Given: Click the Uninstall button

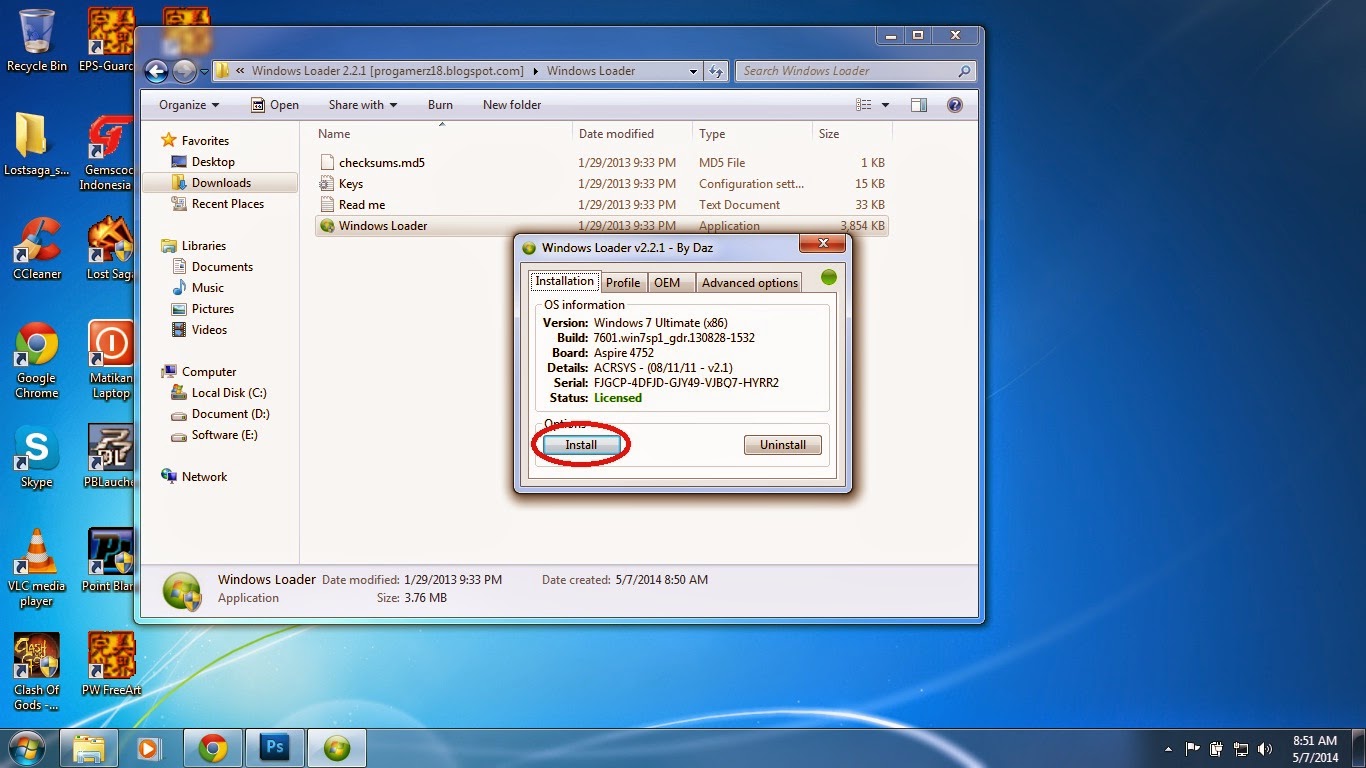Looking at the screenshot, I should [x=783, y=445].
